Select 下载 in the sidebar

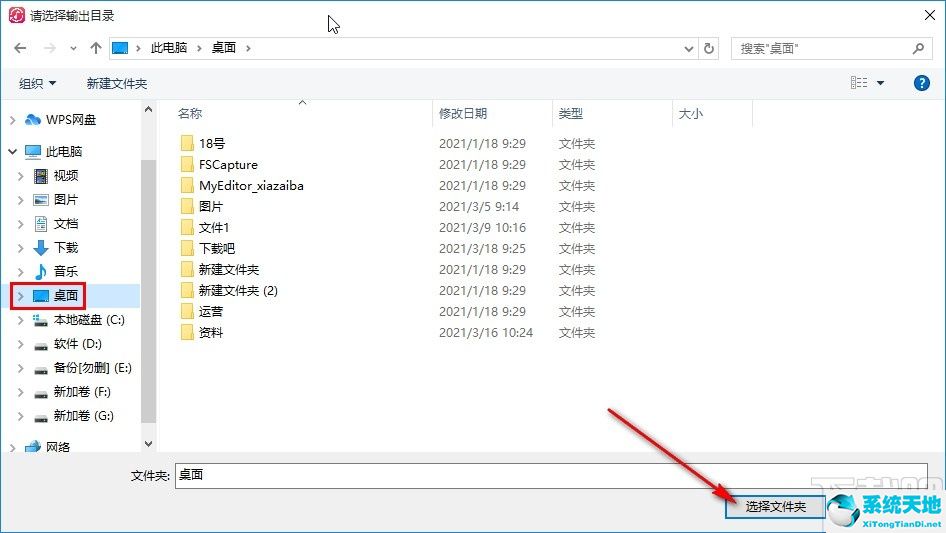pos(65,247)
